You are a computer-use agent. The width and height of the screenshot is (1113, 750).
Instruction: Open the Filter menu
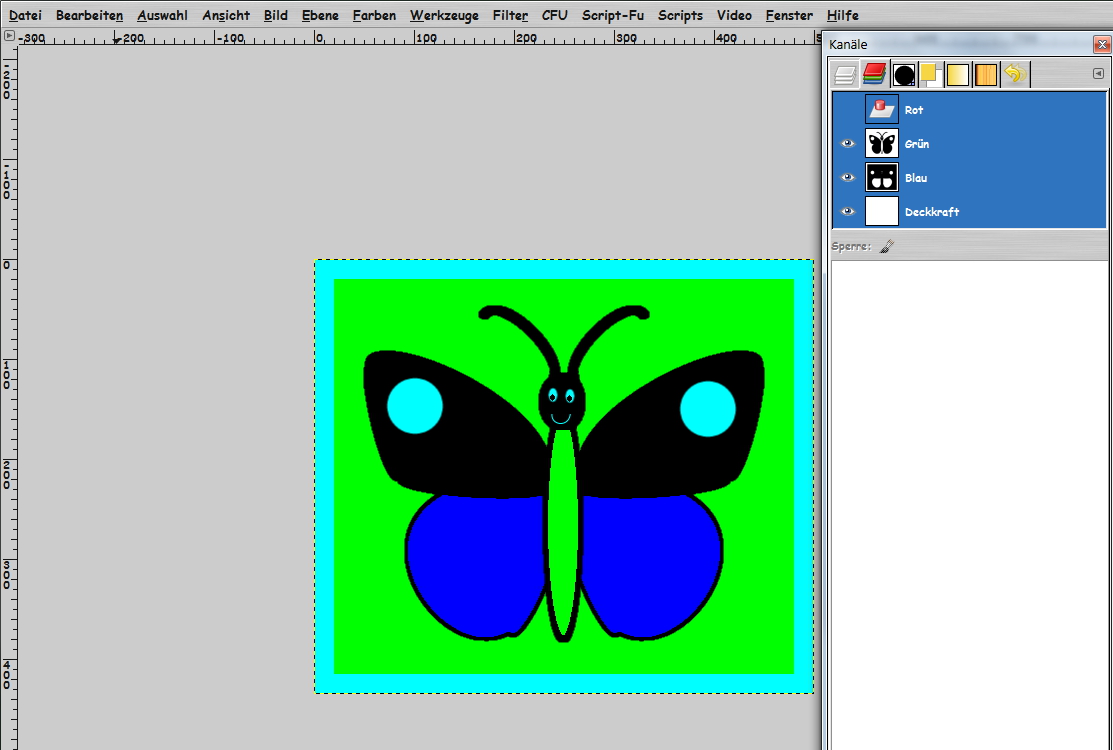click(x=510, y=15)
